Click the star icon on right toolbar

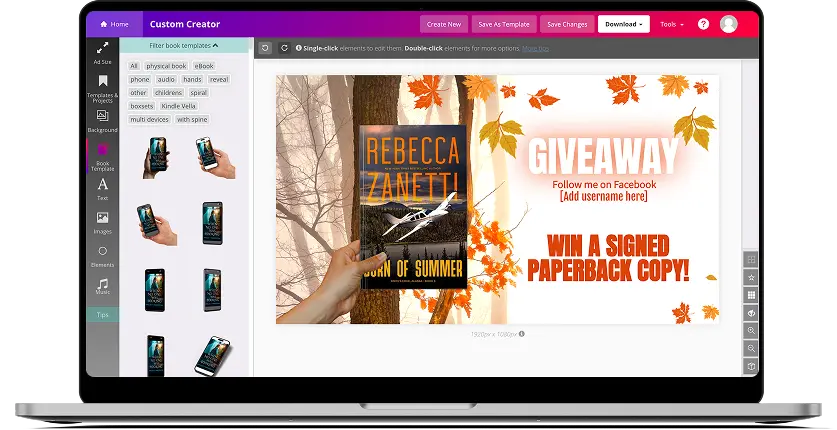click(x=751, y=277)
